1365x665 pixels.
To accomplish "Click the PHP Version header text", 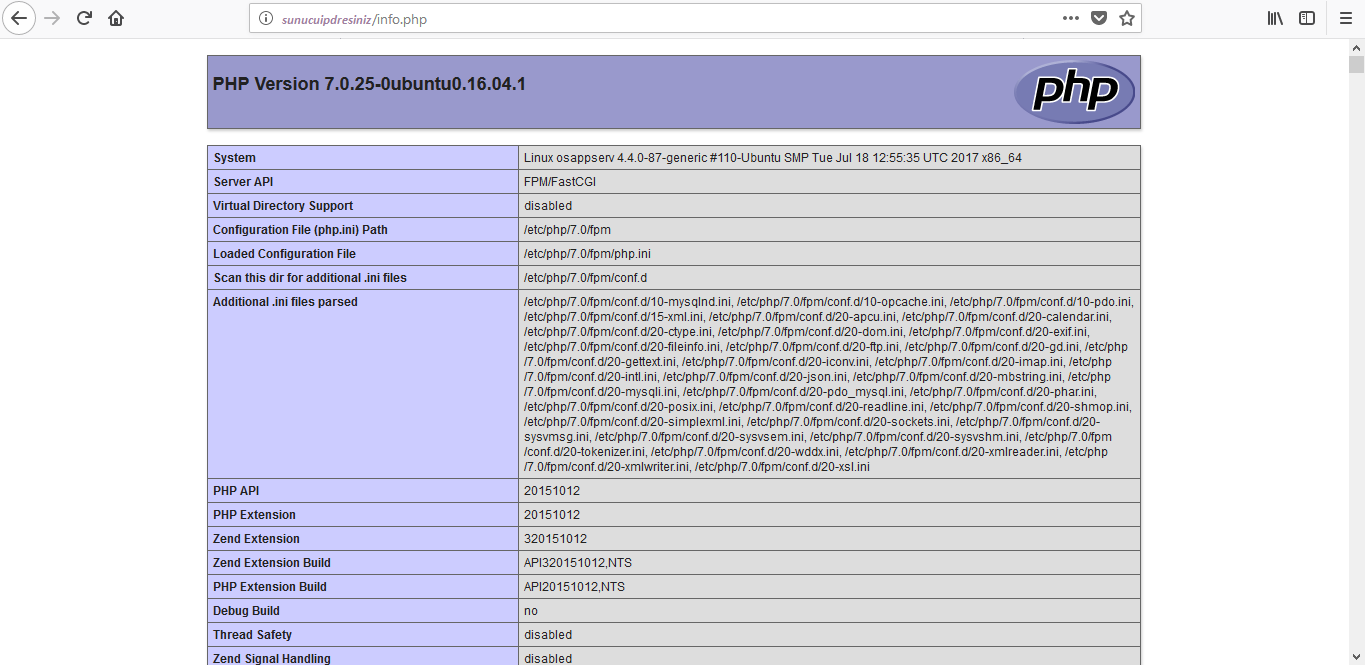I will (x=369, y=84).
